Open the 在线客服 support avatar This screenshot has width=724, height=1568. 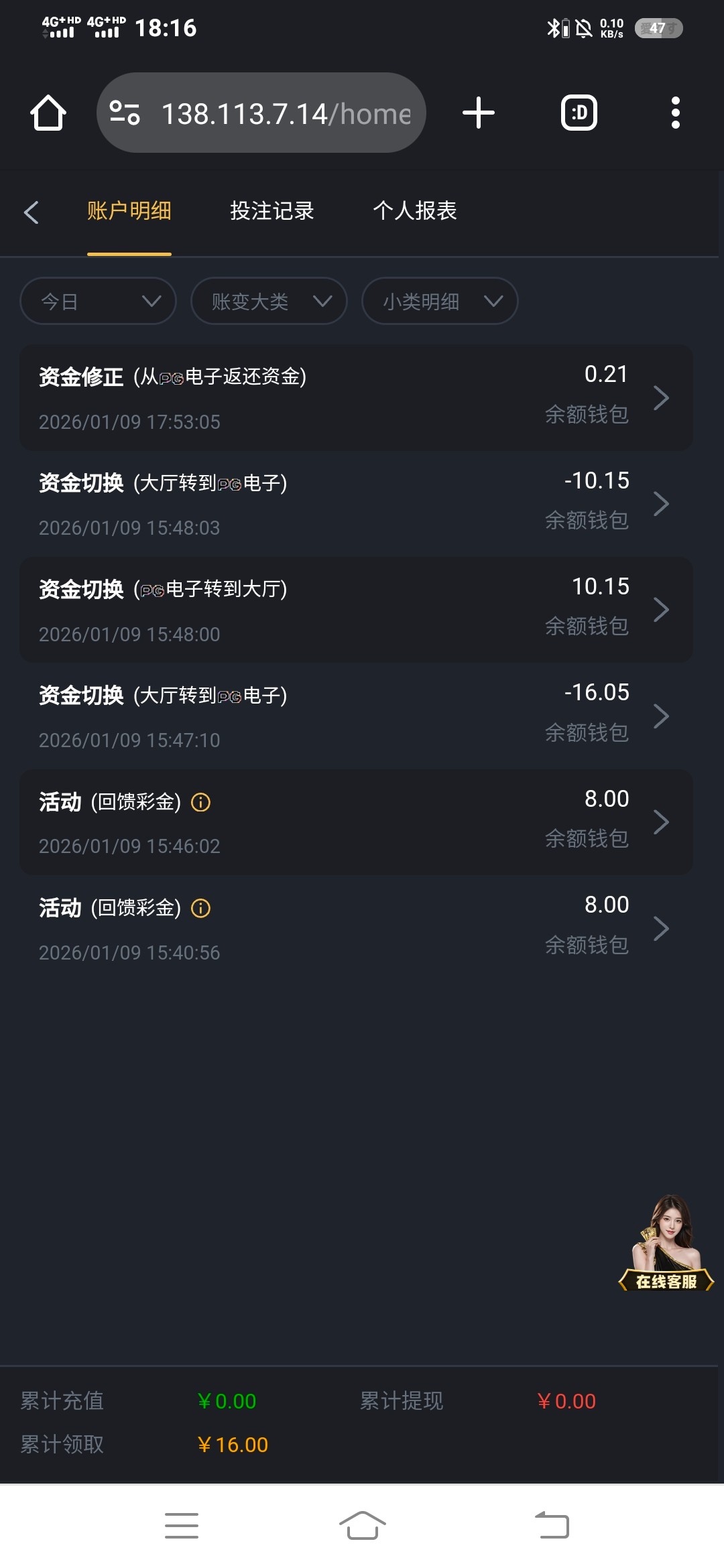pyautogui.click(x=666, y=1244)
